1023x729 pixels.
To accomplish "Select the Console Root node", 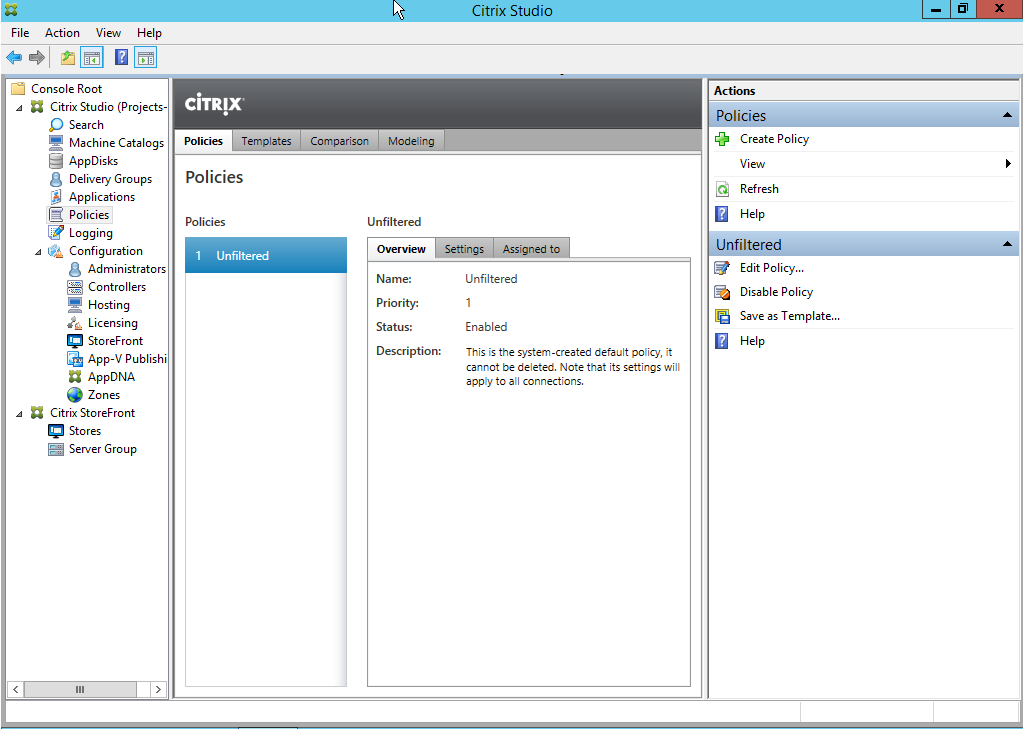I will click(67, 89).
